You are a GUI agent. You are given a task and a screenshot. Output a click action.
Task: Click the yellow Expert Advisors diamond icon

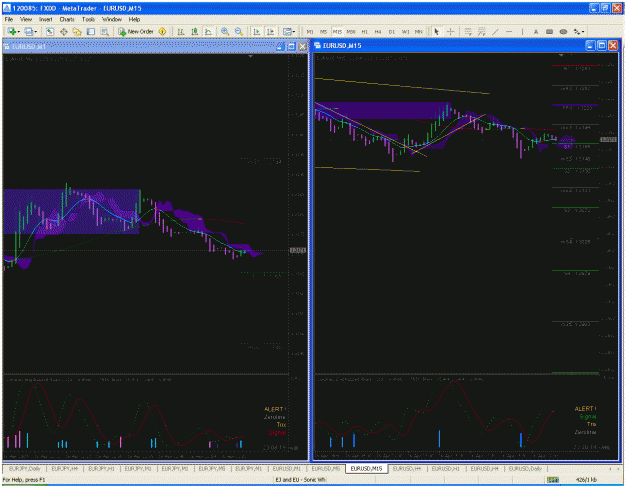162,31
